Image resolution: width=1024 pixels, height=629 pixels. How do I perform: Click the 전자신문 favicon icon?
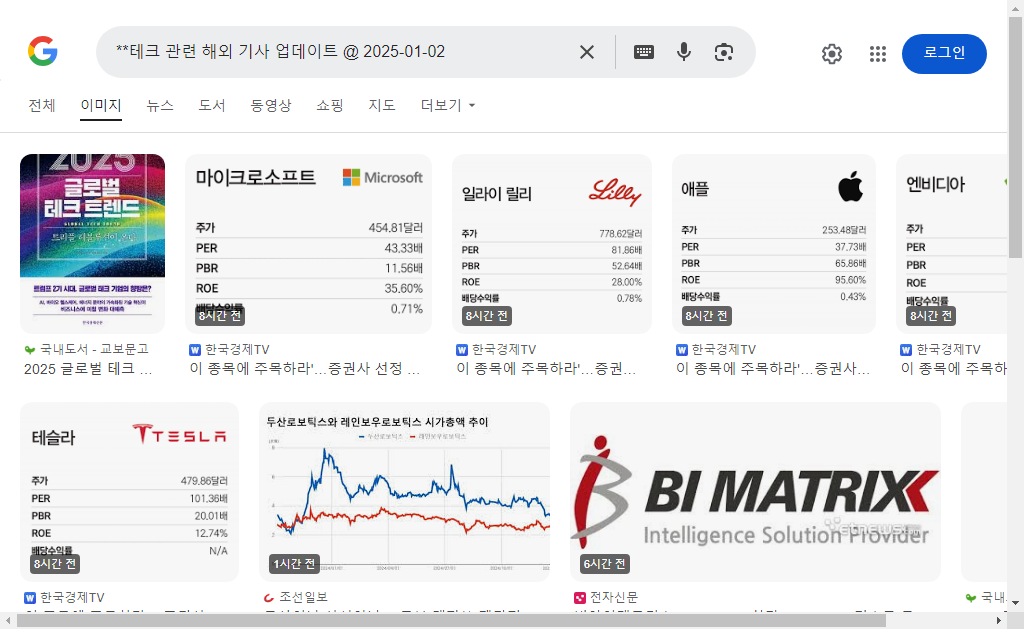(x=579, y=598)
